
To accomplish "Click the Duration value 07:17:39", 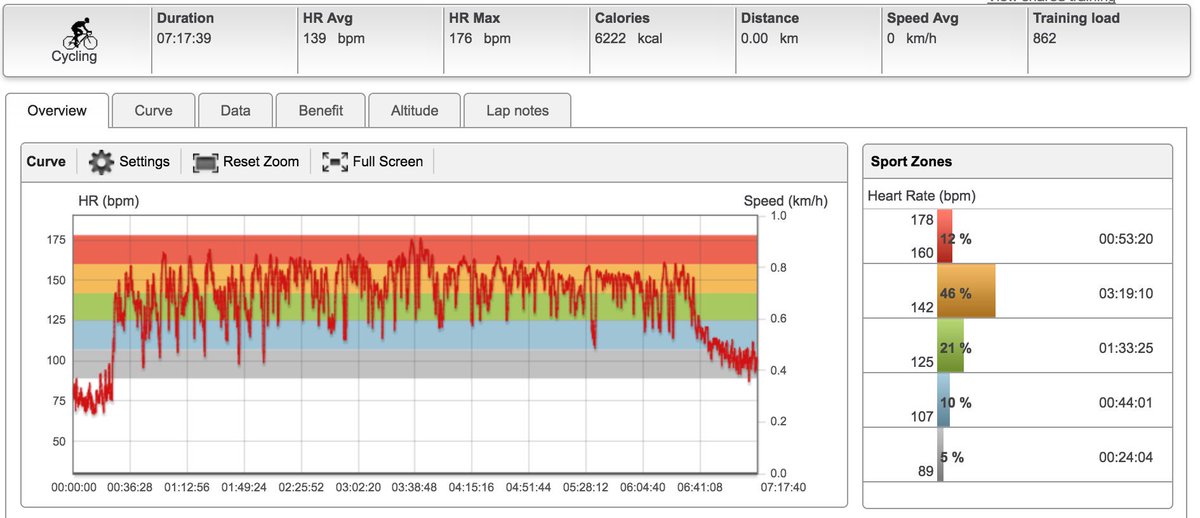I will 183,39.
